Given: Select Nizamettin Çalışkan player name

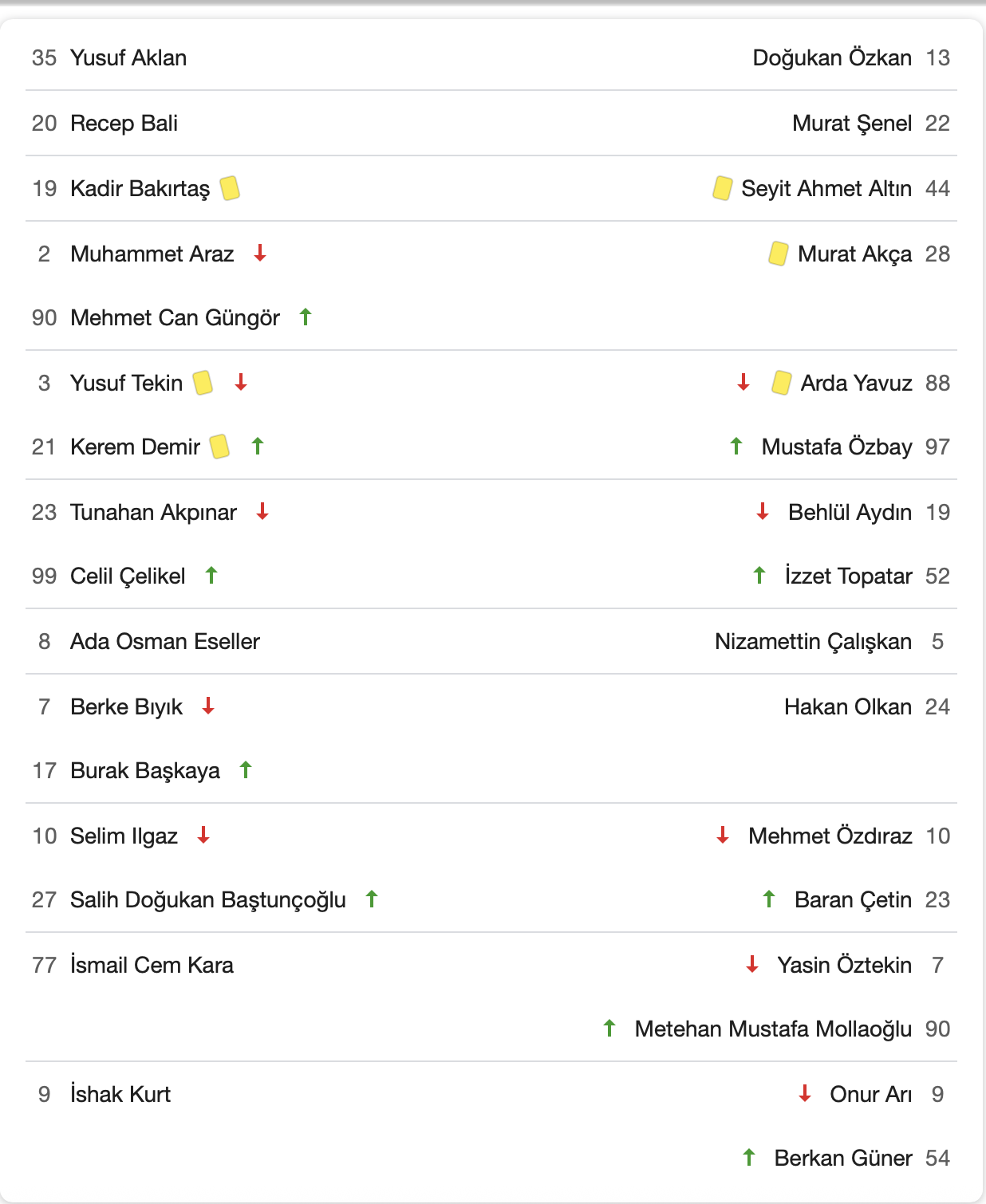Looking at the screenshot, I should click(813, 641).
